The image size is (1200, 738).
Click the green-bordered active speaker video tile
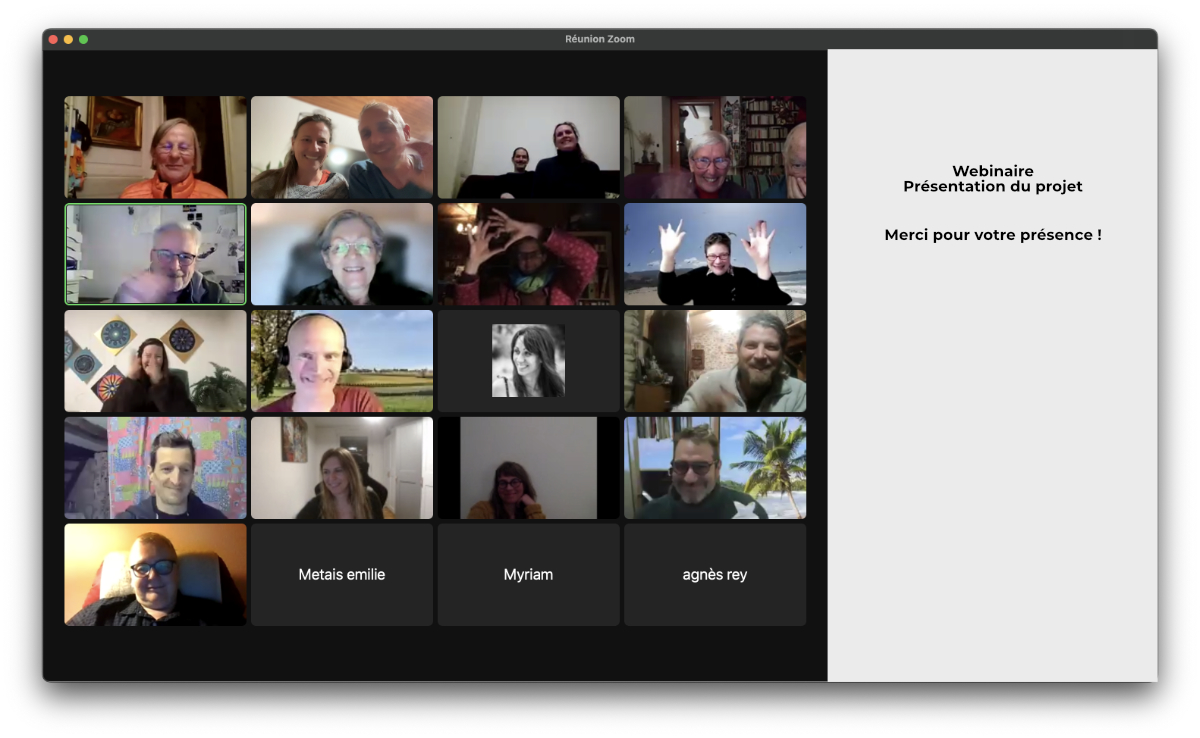(155, 254)
